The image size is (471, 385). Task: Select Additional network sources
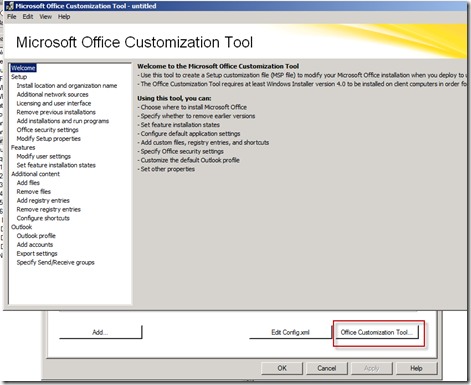click(52, 94)
